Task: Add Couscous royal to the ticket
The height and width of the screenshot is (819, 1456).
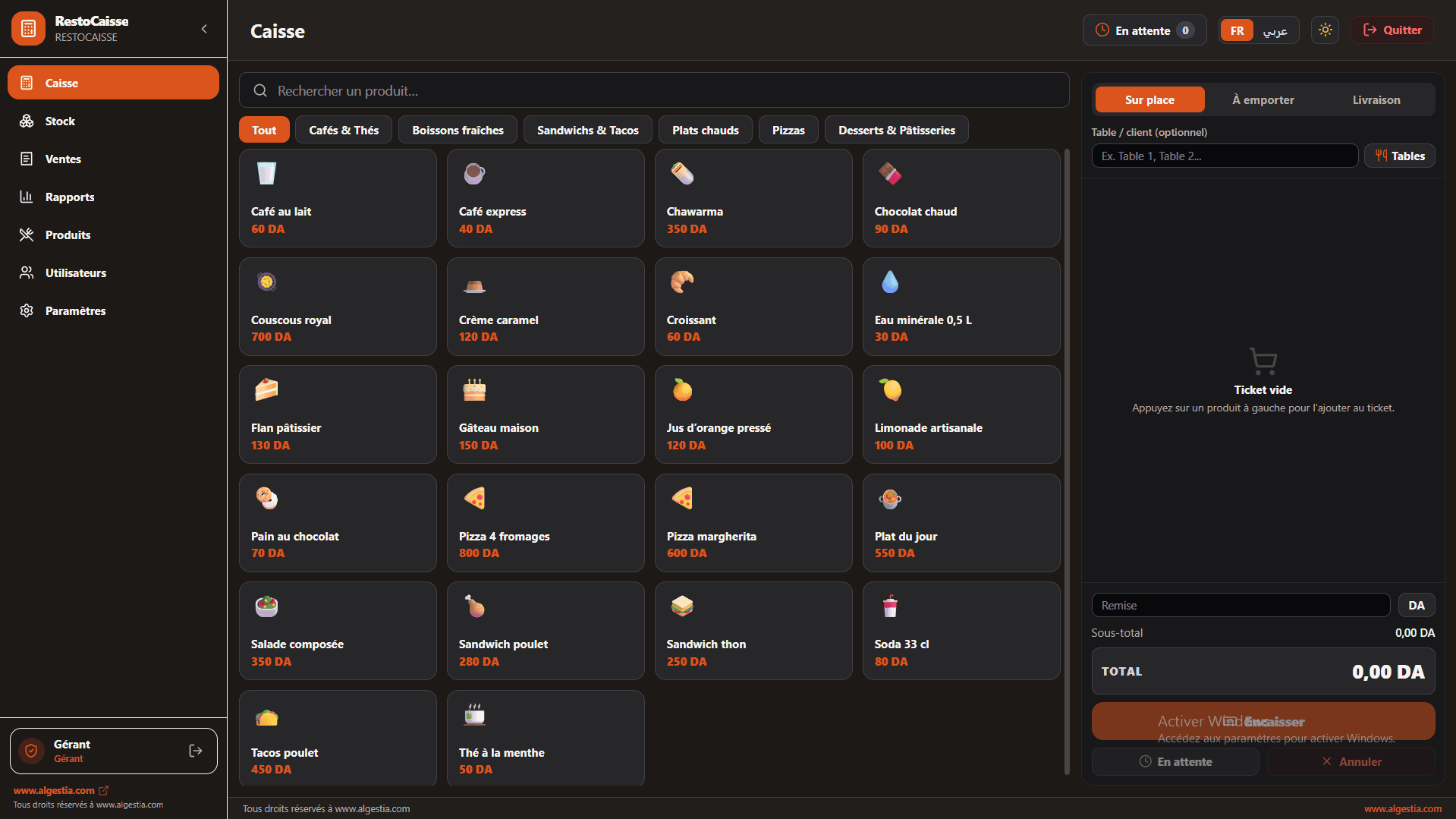Action: (338, 307)
